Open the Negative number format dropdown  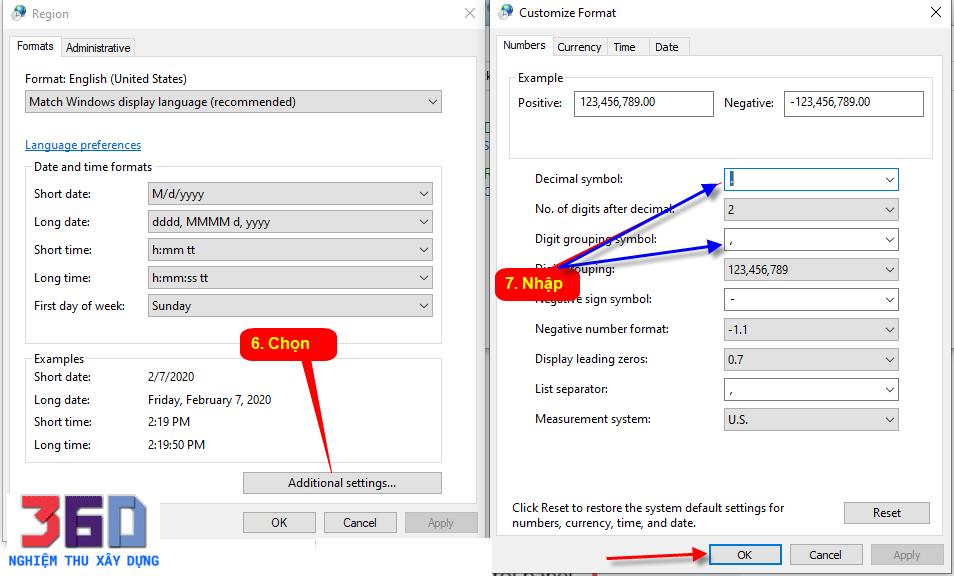(889, 330)
